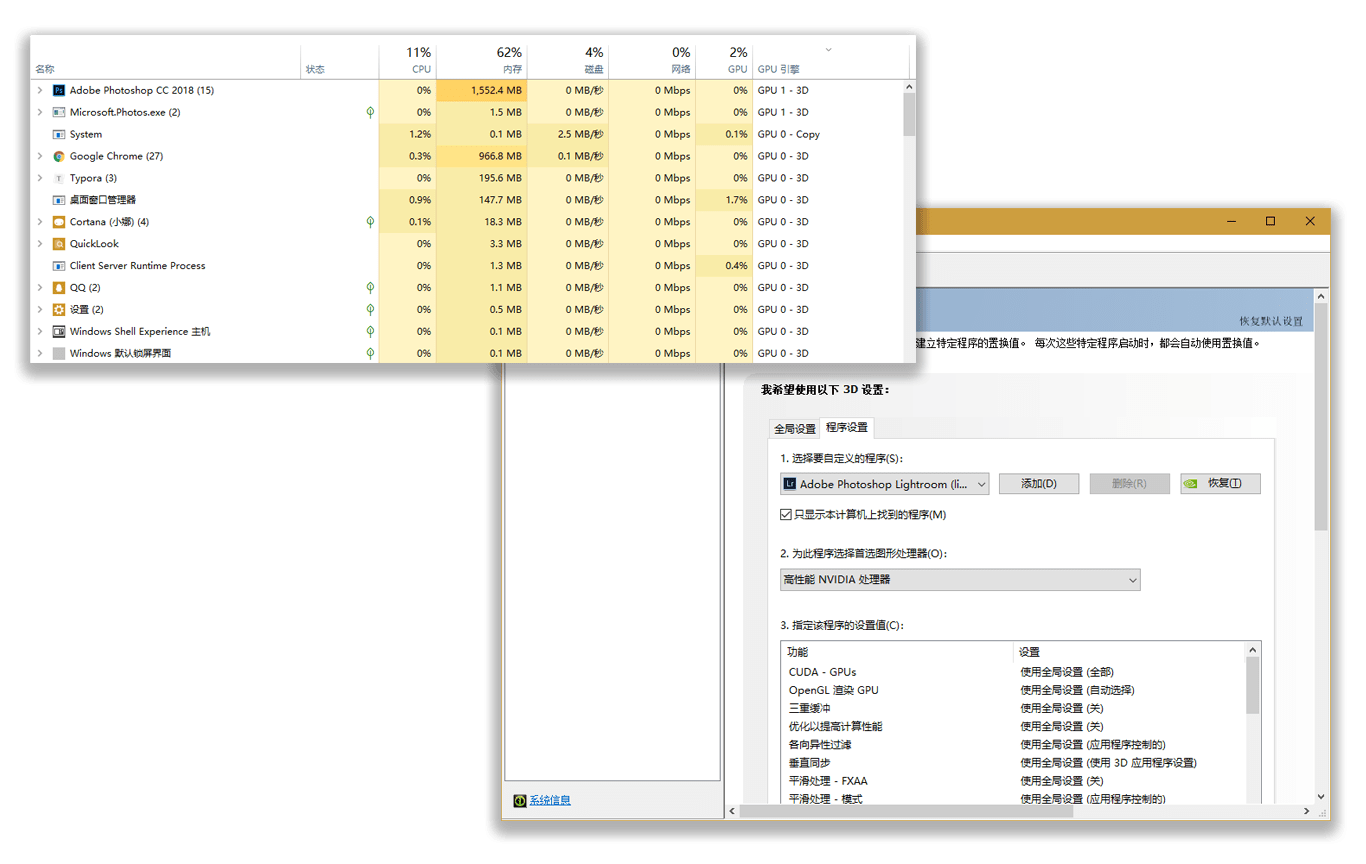
Task: Click the green leaf status icon for Cortana
Action: tap(370, 222)
